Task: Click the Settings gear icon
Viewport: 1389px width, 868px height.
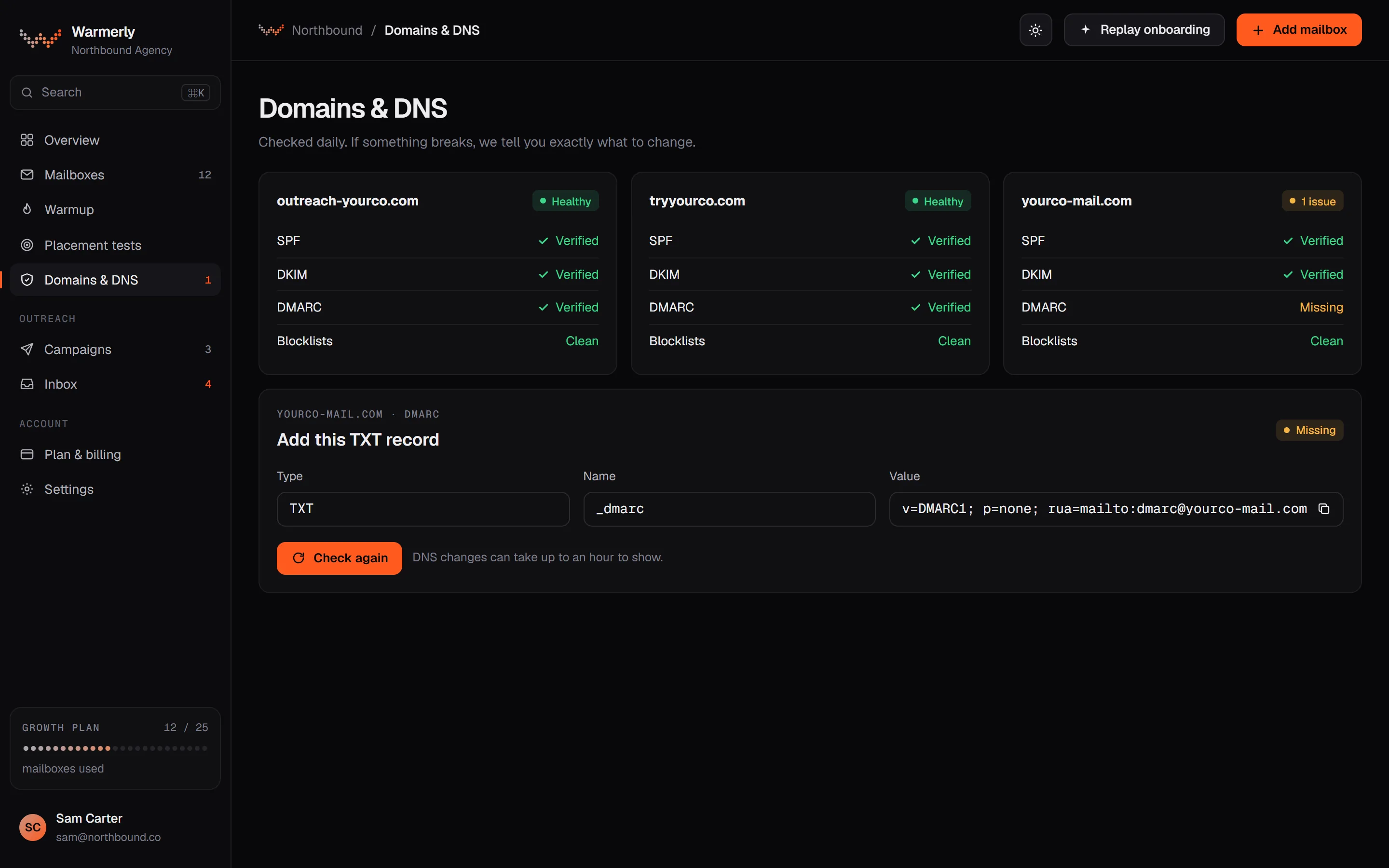Action: 27,489
